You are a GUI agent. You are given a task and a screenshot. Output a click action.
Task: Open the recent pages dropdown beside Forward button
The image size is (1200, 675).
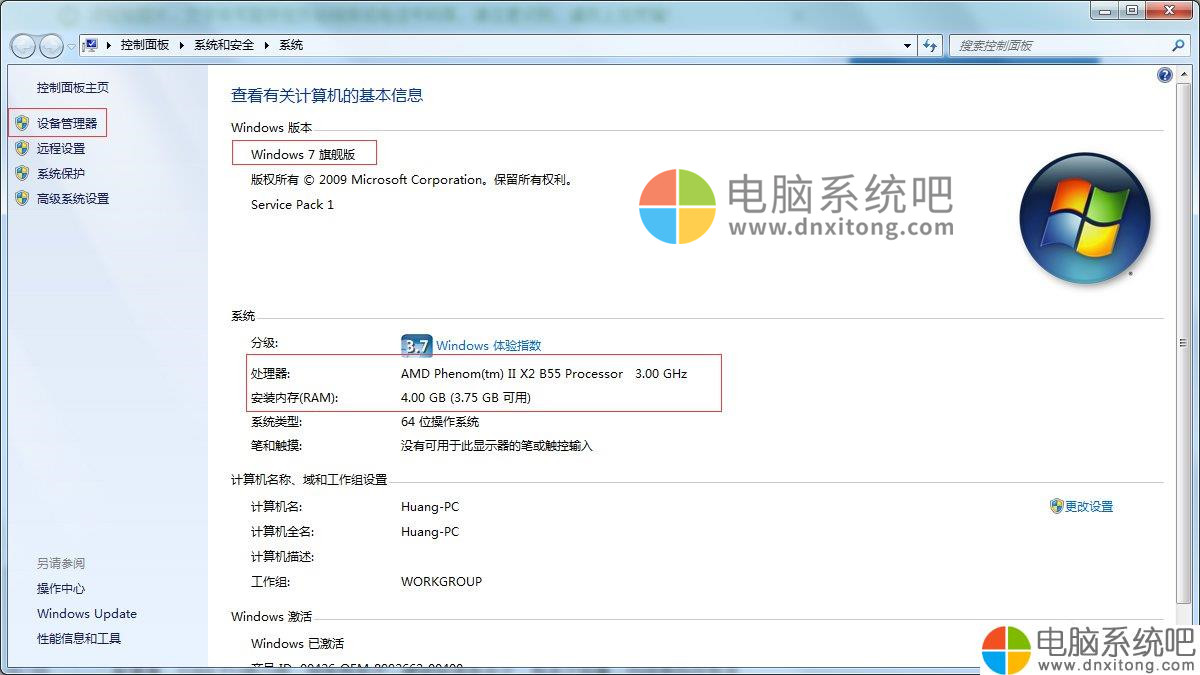[x=71, y=46]
